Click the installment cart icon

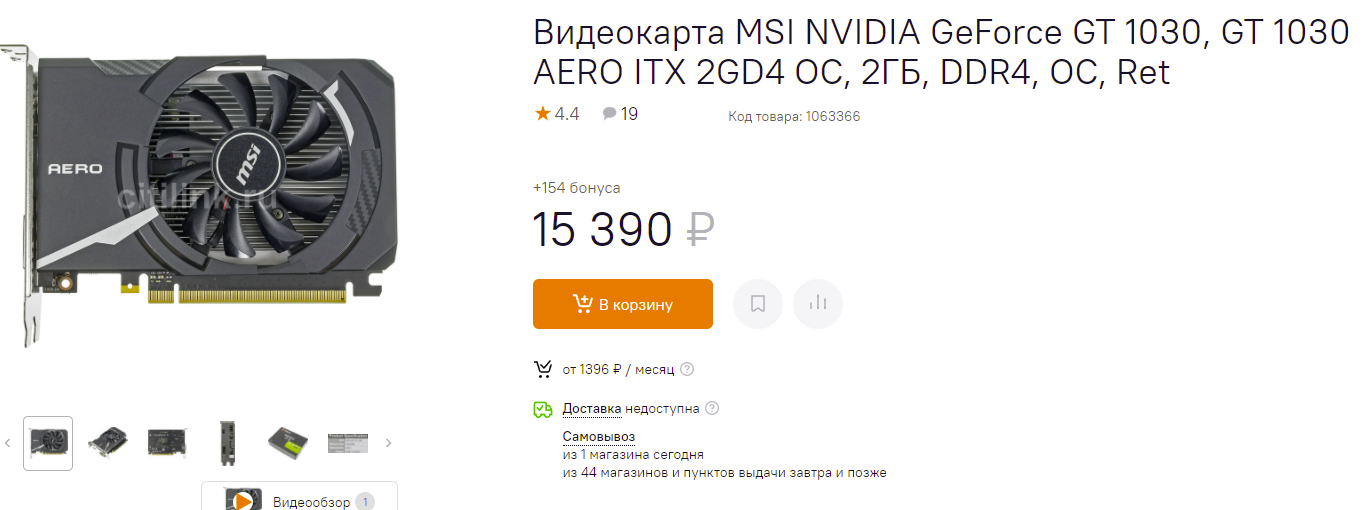point(543,369)
